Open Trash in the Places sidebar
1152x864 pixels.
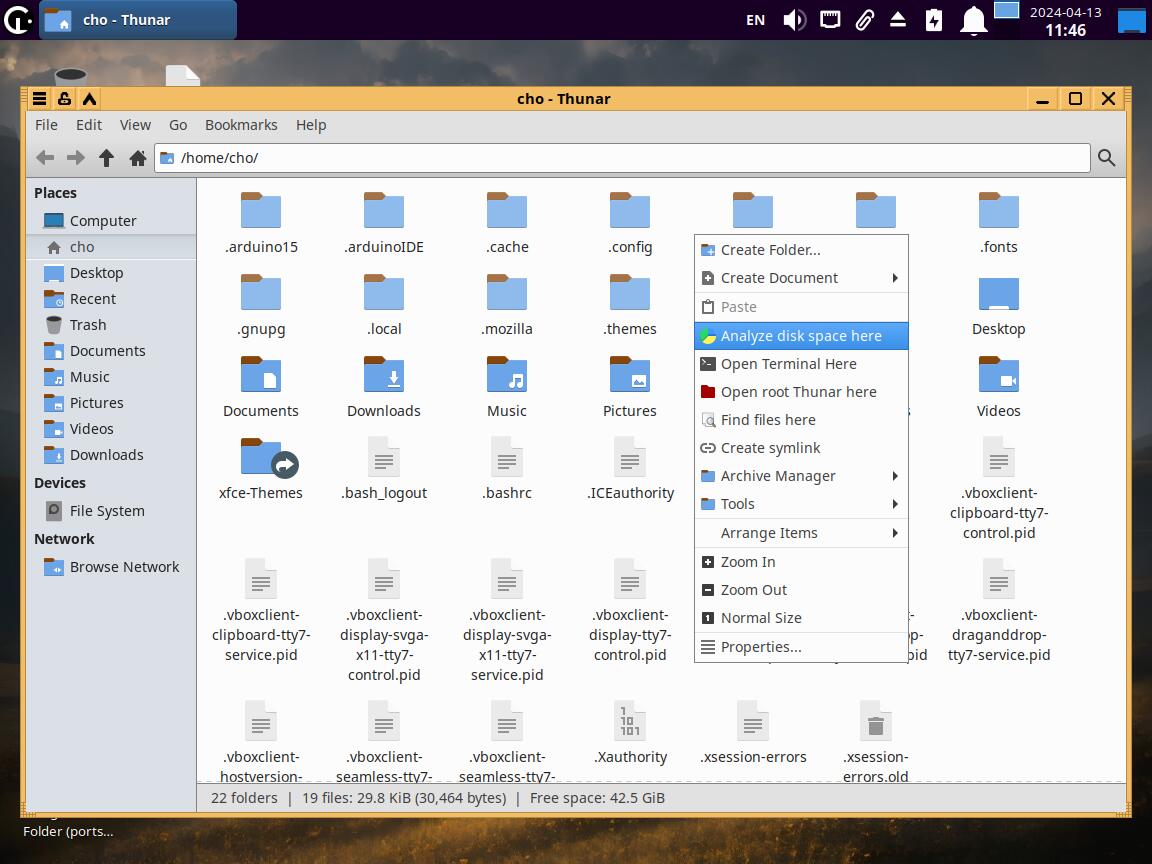click(x=87, y=325)
